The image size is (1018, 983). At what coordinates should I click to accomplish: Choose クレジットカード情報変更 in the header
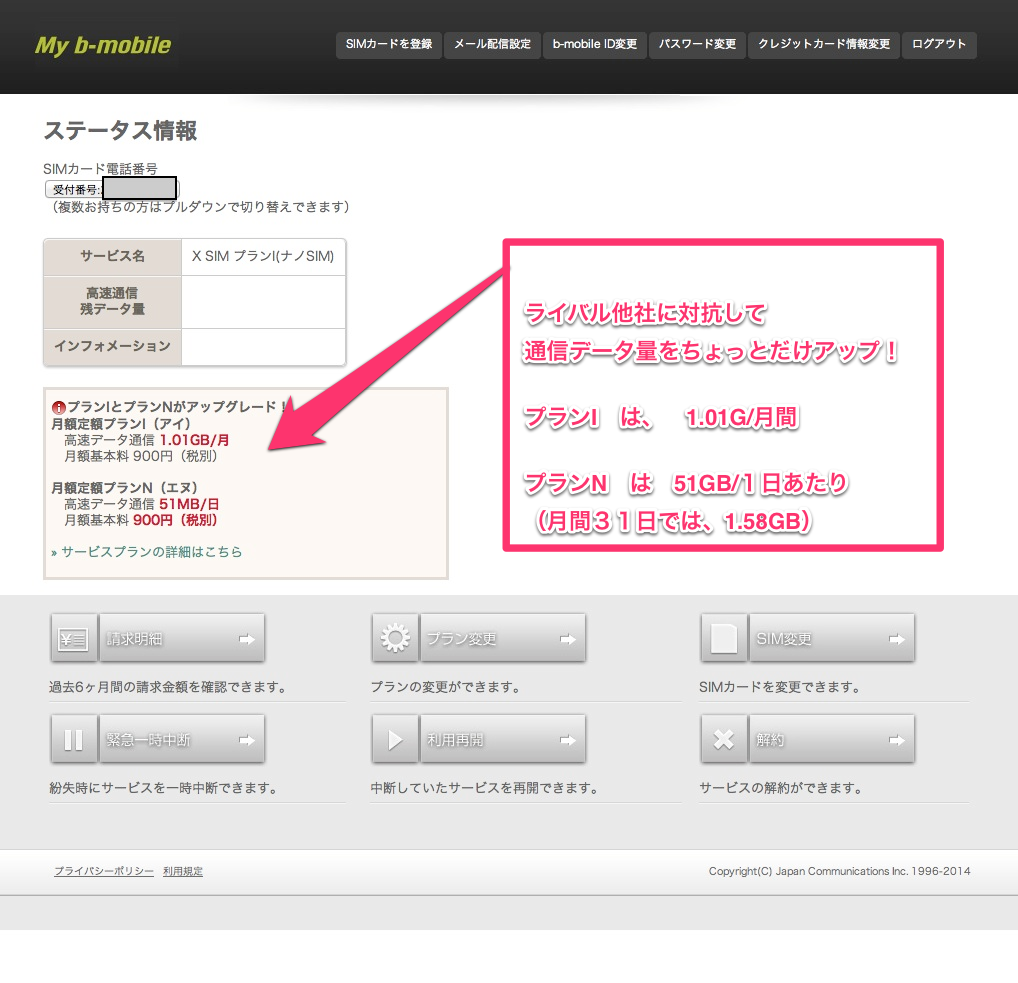pos(823,45)
